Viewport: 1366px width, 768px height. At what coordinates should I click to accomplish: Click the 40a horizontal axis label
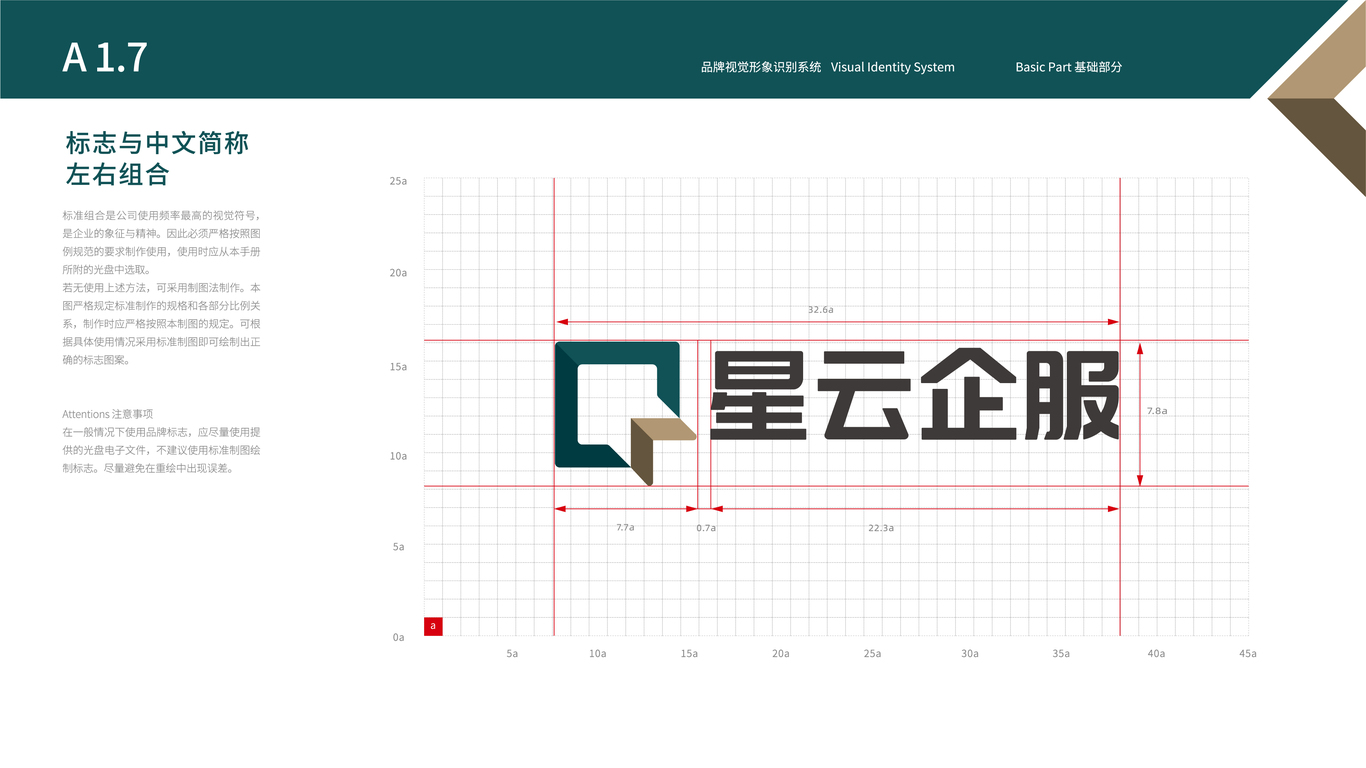tap(1156, 654)
